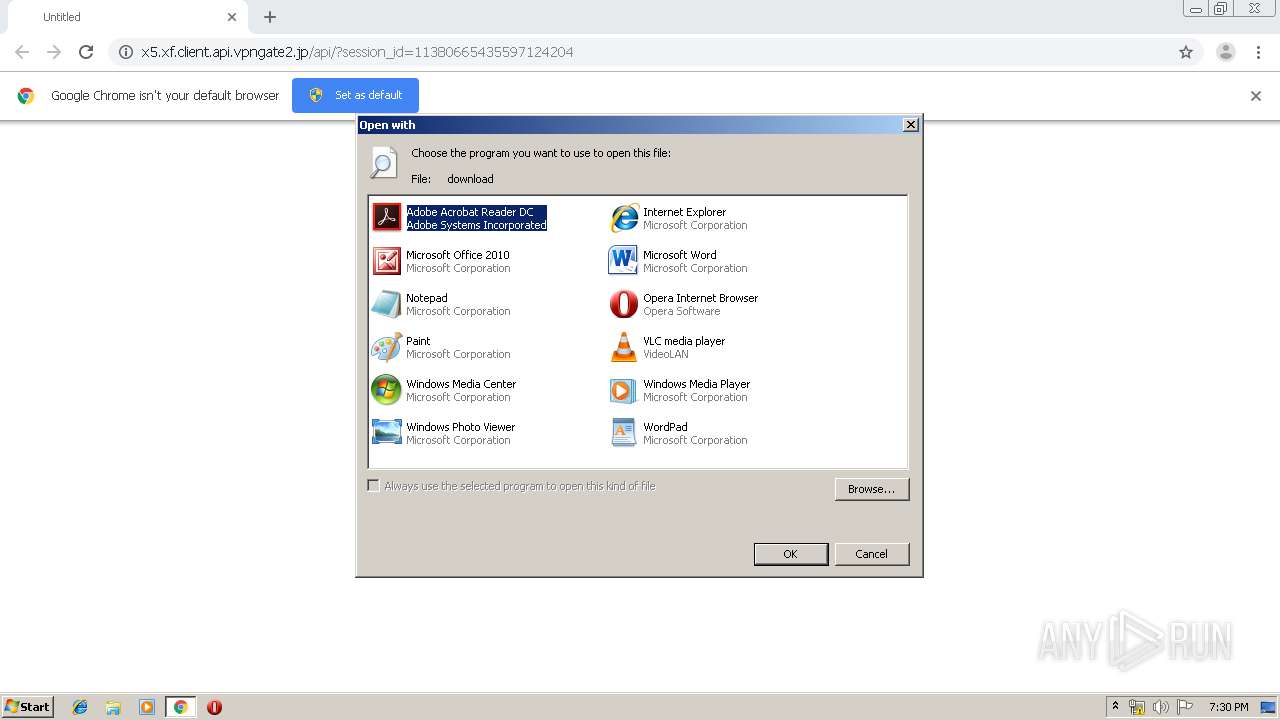Select the VLC media player cone icon
The height and width of the screenshot is (720, 1280).
pos(623,346)
